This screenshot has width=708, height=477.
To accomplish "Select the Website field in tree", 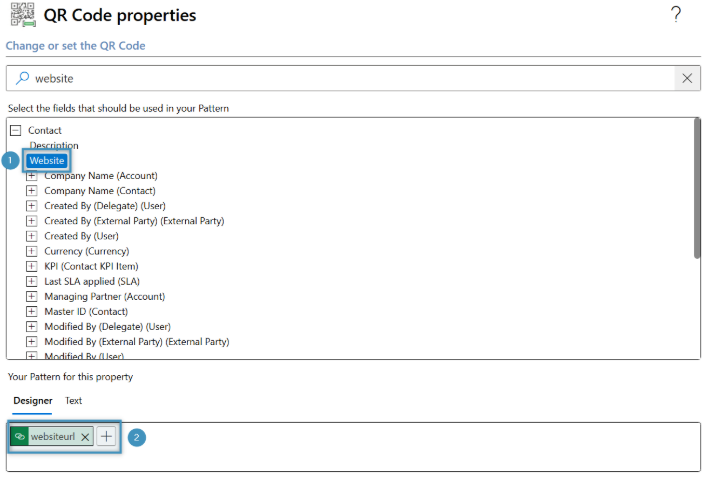I will click(47, 161).
